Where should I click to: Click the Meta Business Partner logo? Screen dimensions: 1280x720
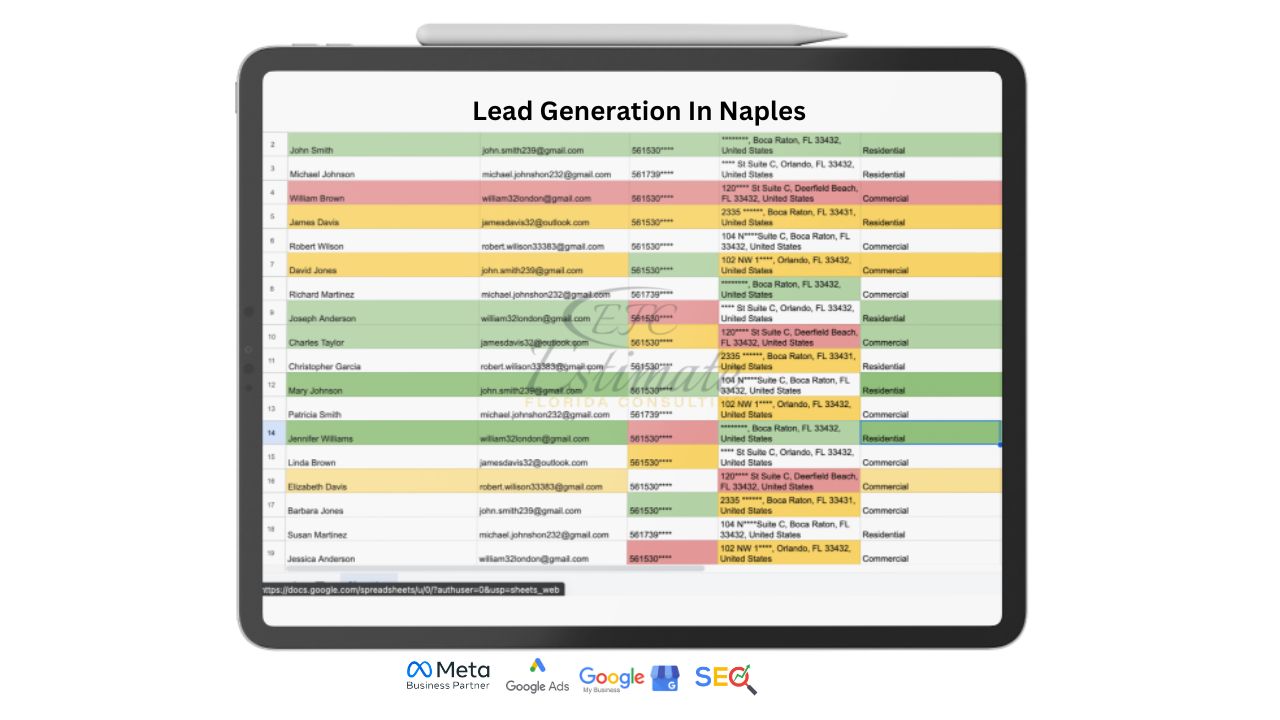[x=448, y=675]
